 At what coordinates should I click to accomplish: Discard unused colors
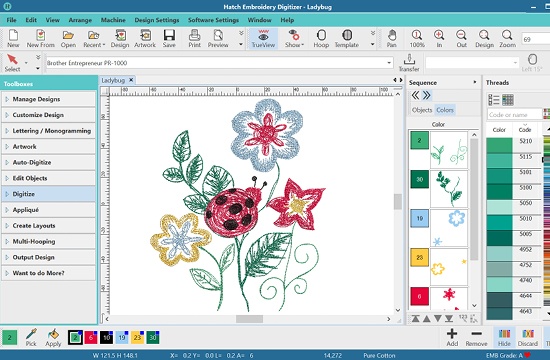(528, 338)
